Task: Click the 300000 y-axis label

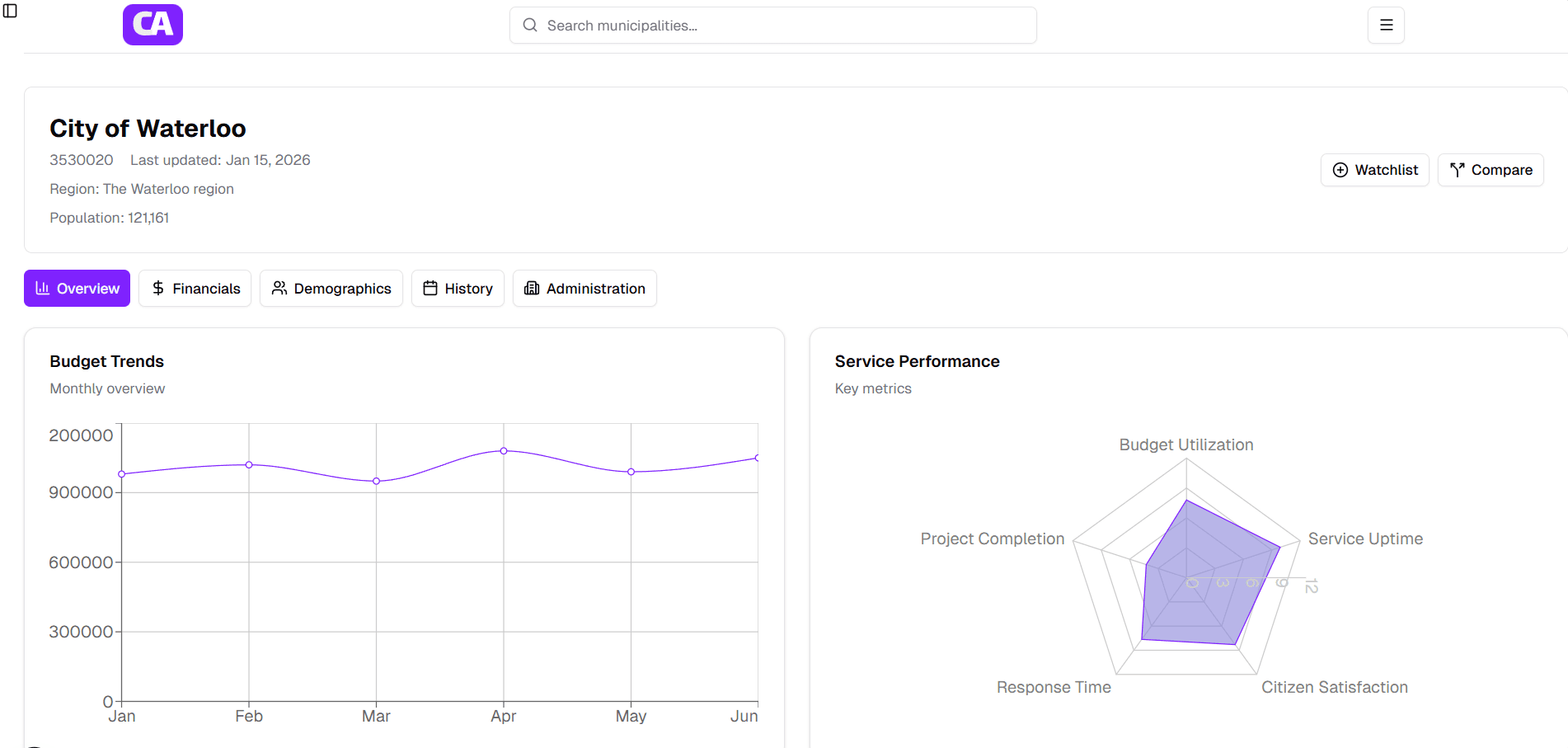Action: 81,632
